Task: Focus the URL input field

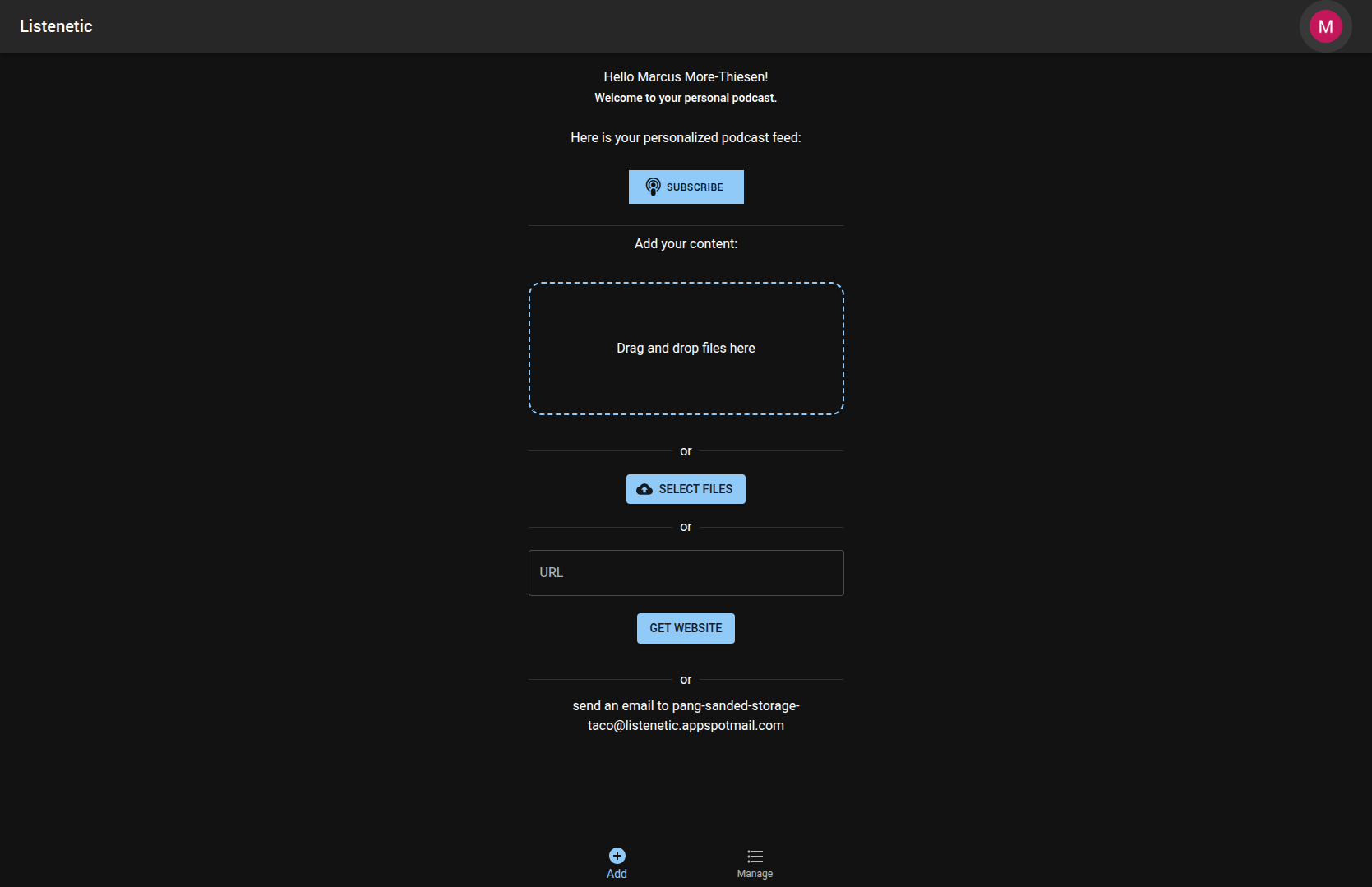Action: [x=686, y=573]
